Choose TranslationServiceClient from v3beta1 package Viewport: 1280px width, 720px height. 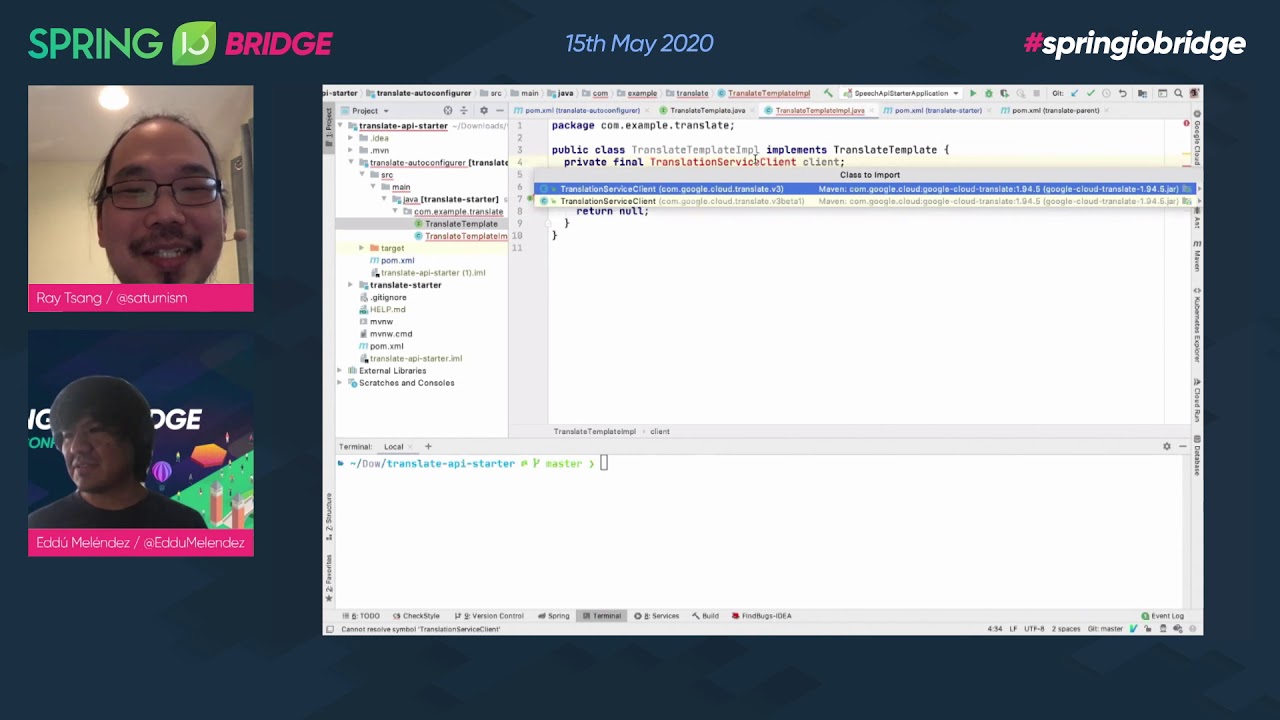pyautogui.click(x=865, y=201)
